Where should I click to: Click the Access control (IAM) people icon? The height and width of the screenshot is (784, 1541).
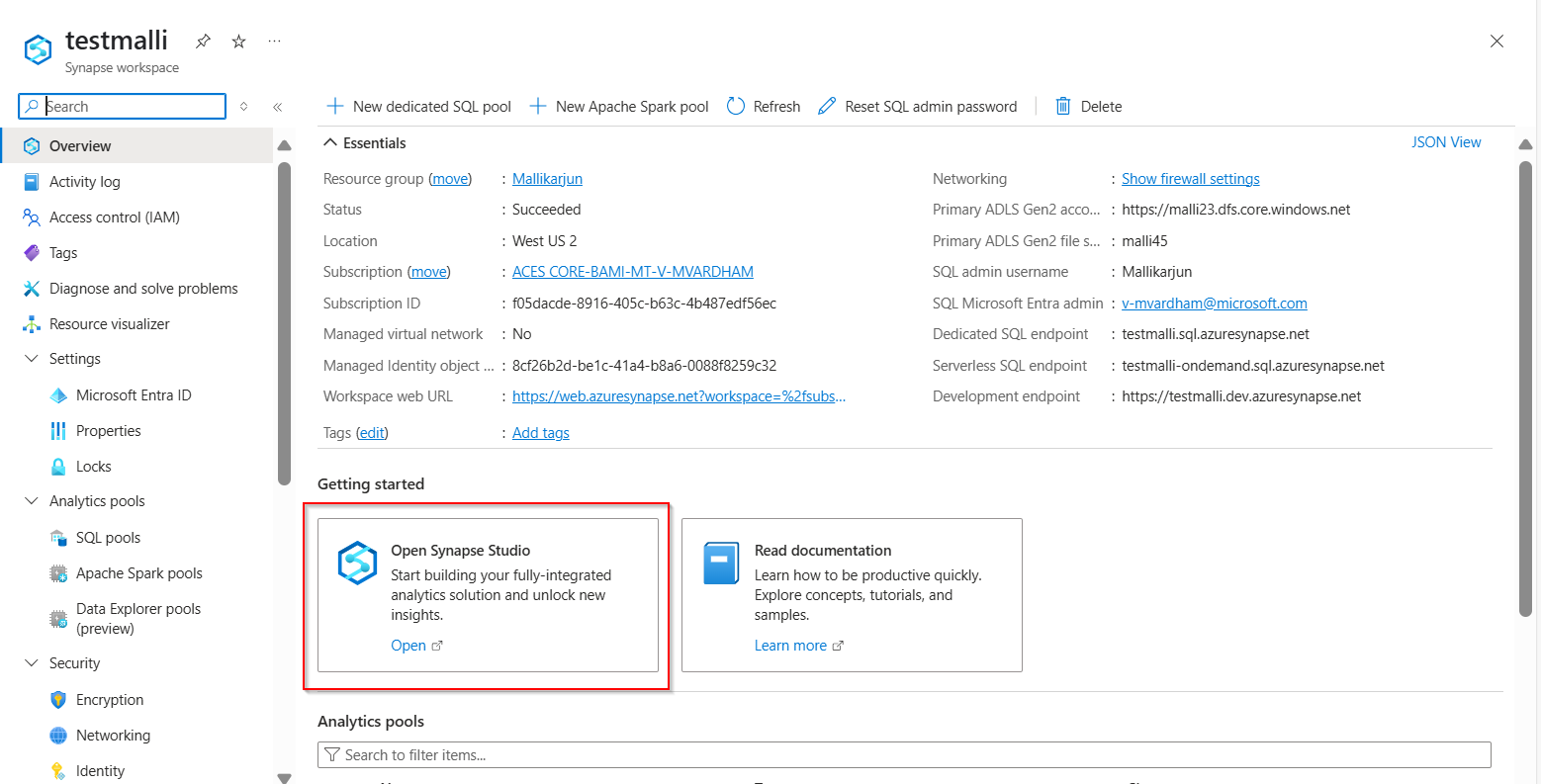[x=32, y=218]
